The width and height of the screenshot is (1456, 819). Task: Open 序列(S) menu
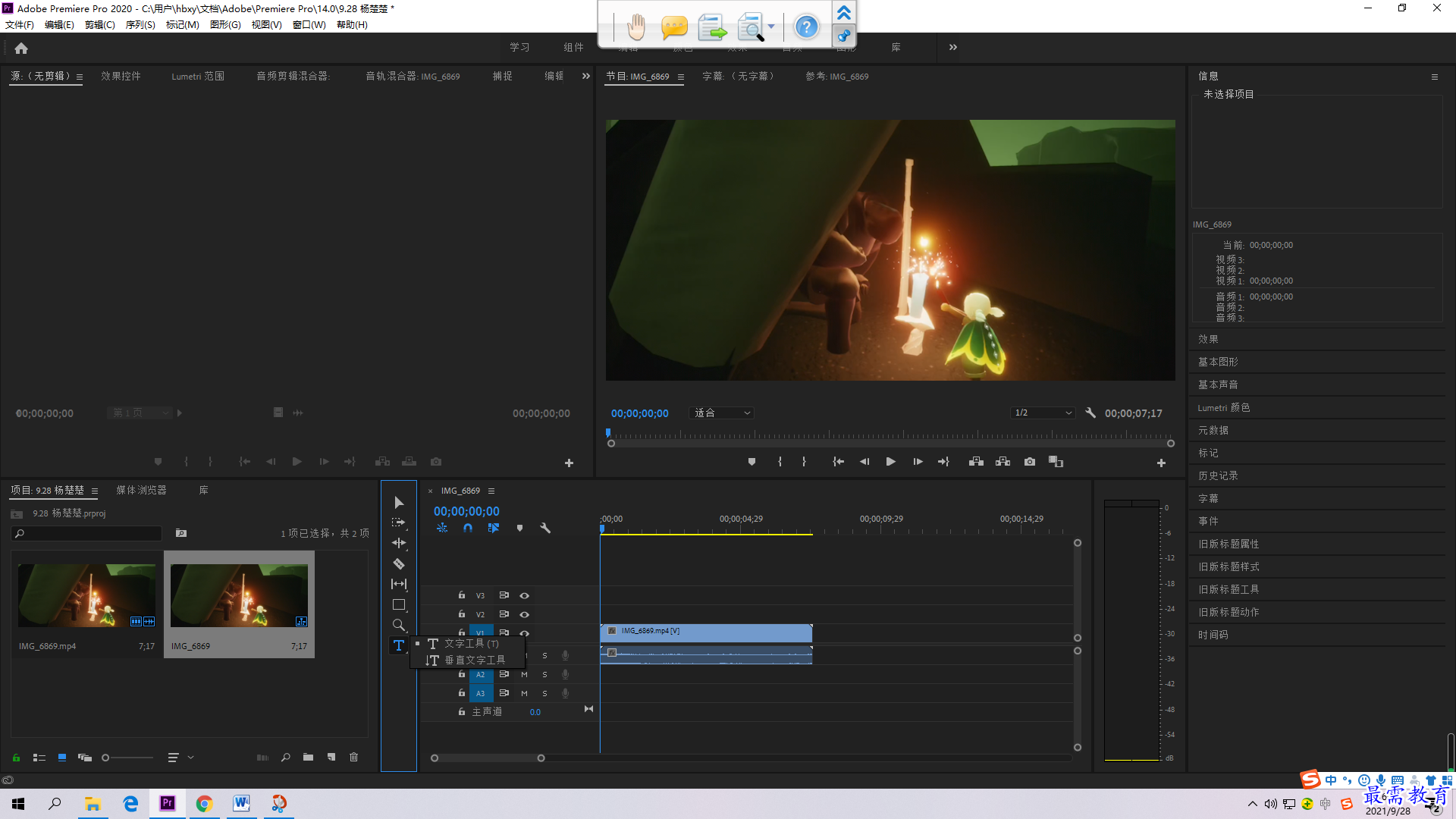coord(140,24)
